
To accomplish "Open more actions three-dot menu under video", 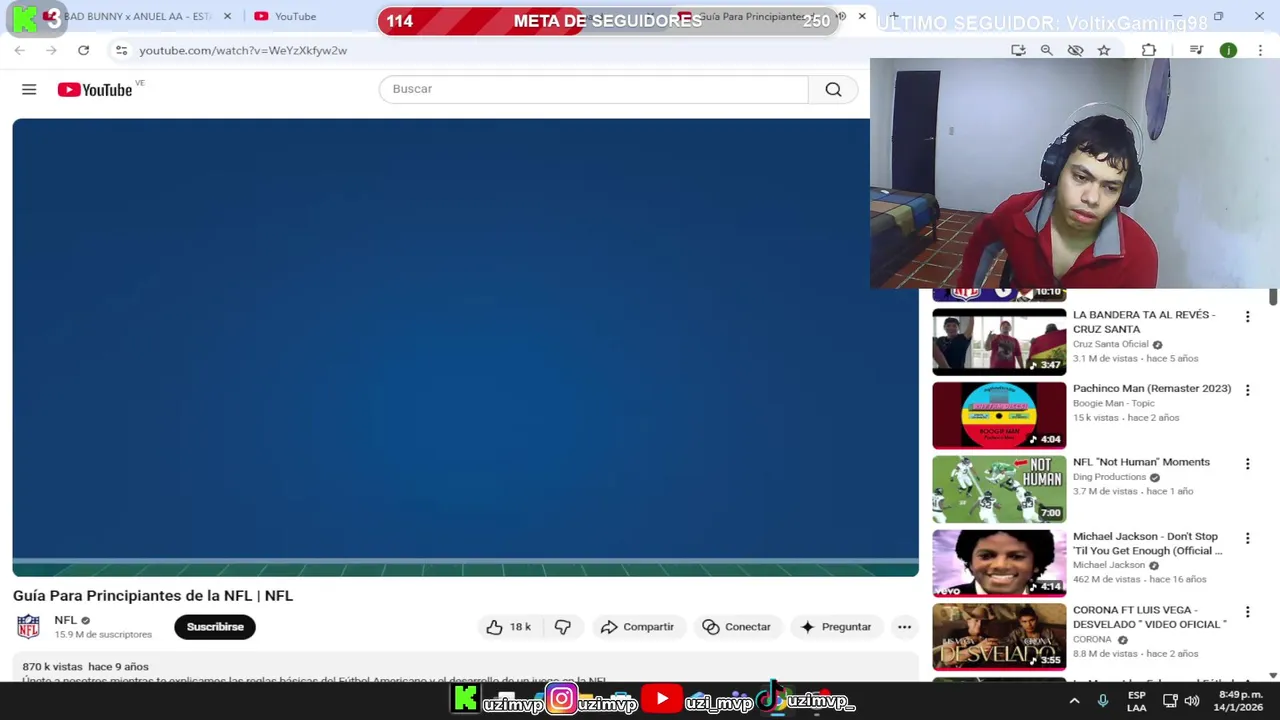I will pyautogui.click(x=904, y=627).
